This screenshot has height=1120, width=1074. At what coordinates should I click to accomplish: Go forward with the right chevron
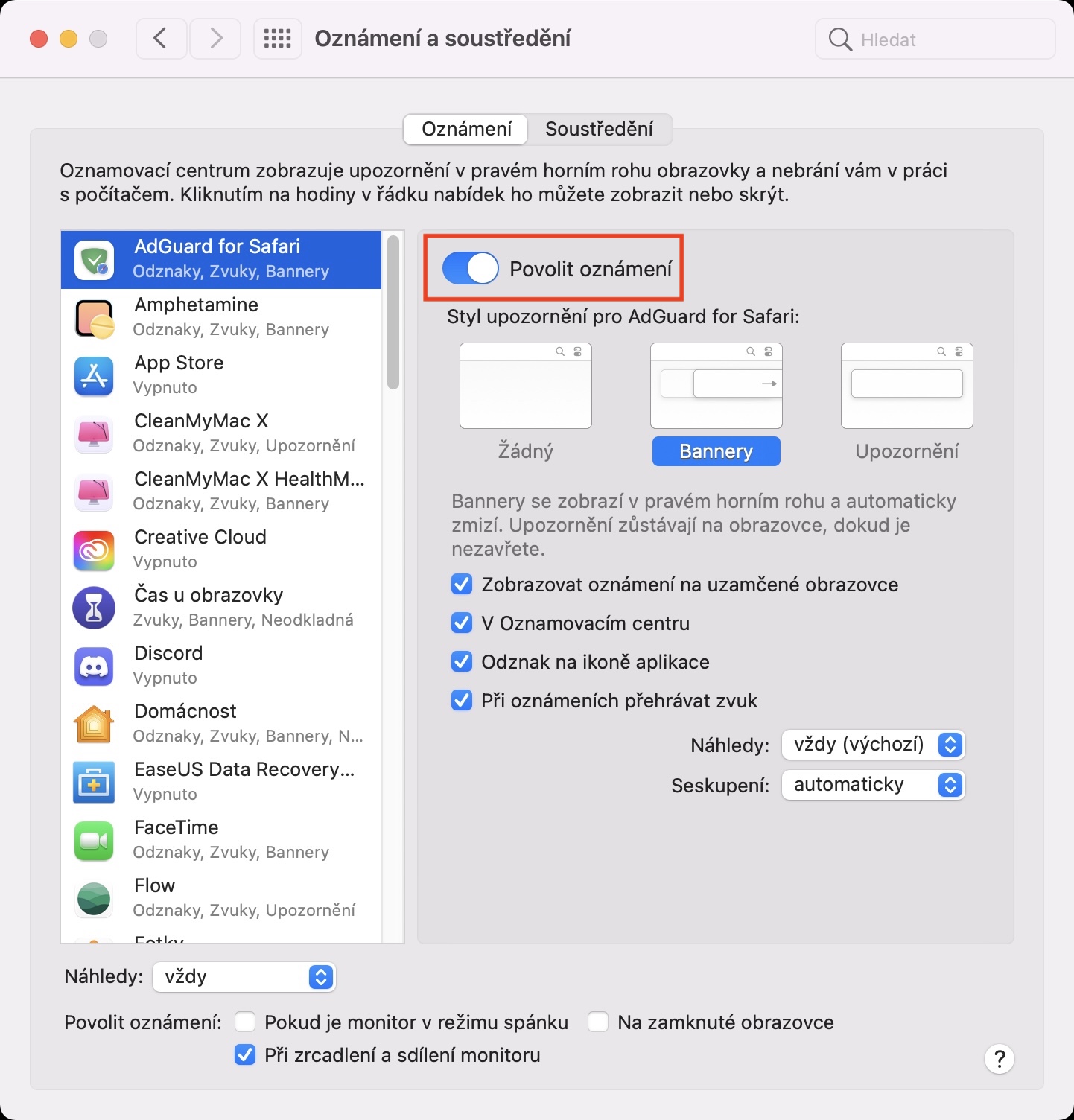(215, 39)
